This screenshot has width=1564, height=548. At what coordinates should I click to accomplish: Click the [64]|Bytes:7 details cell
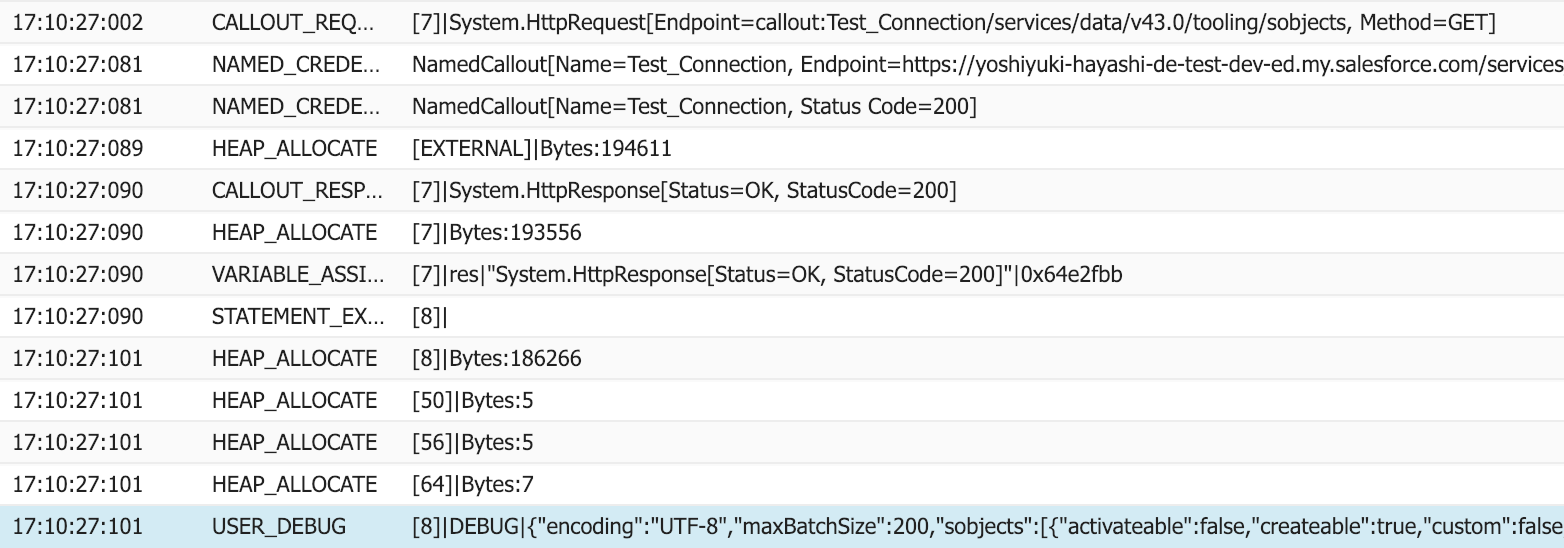(x=466, y=485)
